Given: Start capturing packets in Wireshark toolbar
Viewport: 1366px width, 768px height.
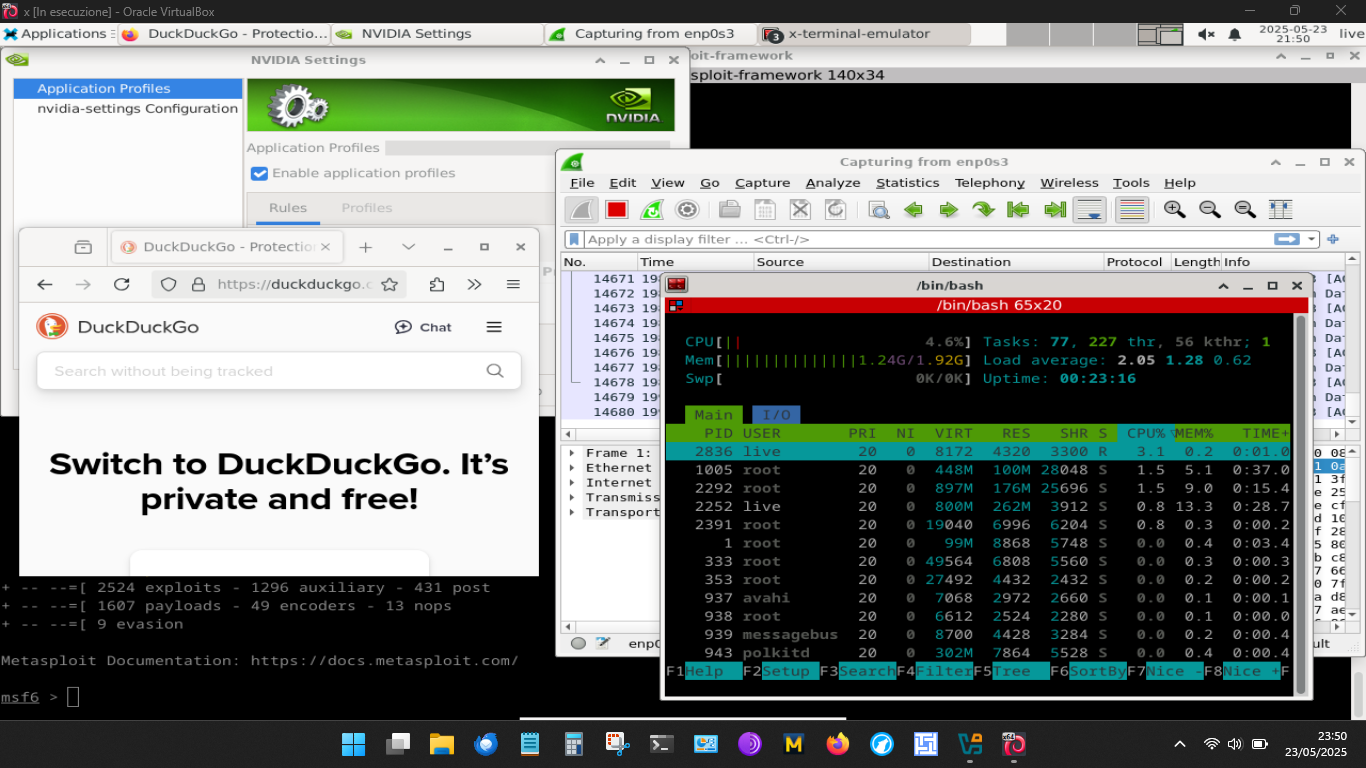Looking at the screenshot, I should pyautogui.click(x=582, y=210).
